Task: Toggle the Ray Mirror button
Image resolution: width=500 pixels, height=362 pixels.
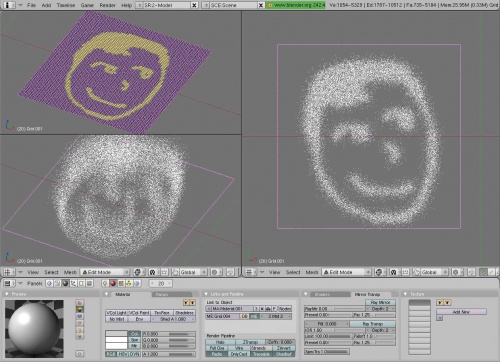Action: (380, 302)
